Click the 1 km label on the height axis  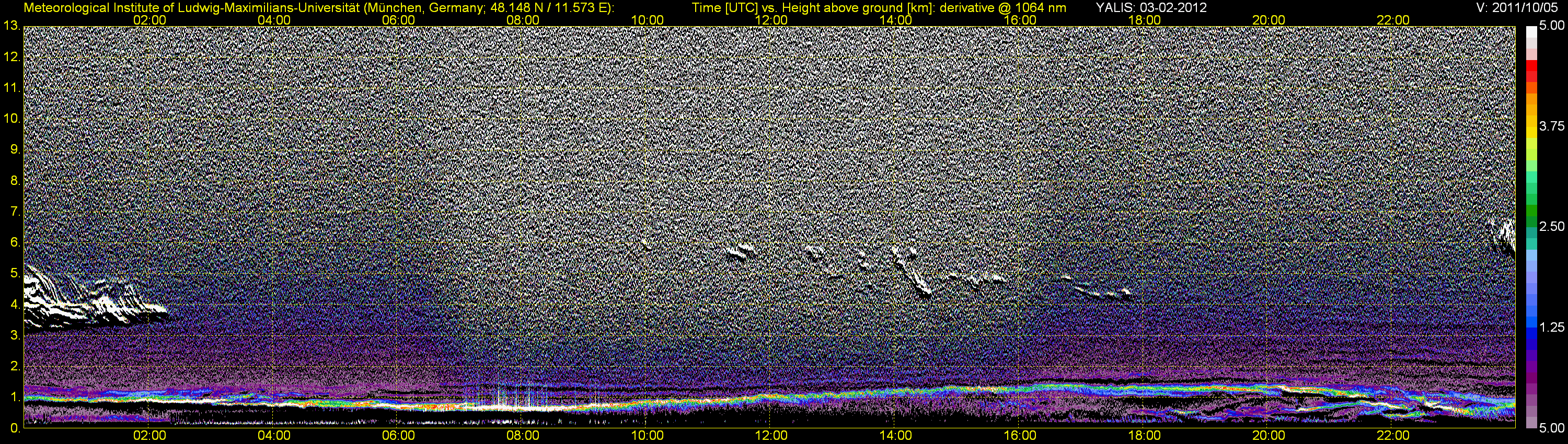(15, 397)
